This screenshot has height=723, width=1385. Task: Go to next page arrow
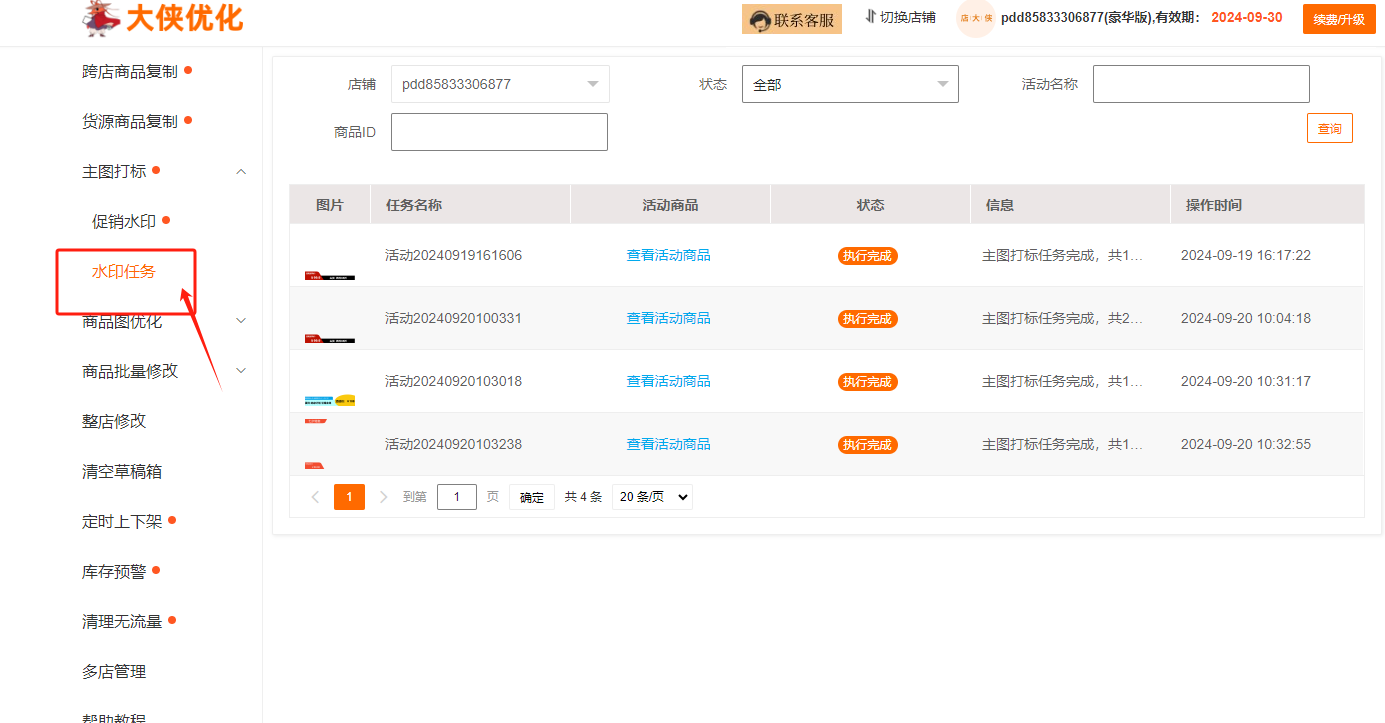pyautogui.click(x=384, y=497)
